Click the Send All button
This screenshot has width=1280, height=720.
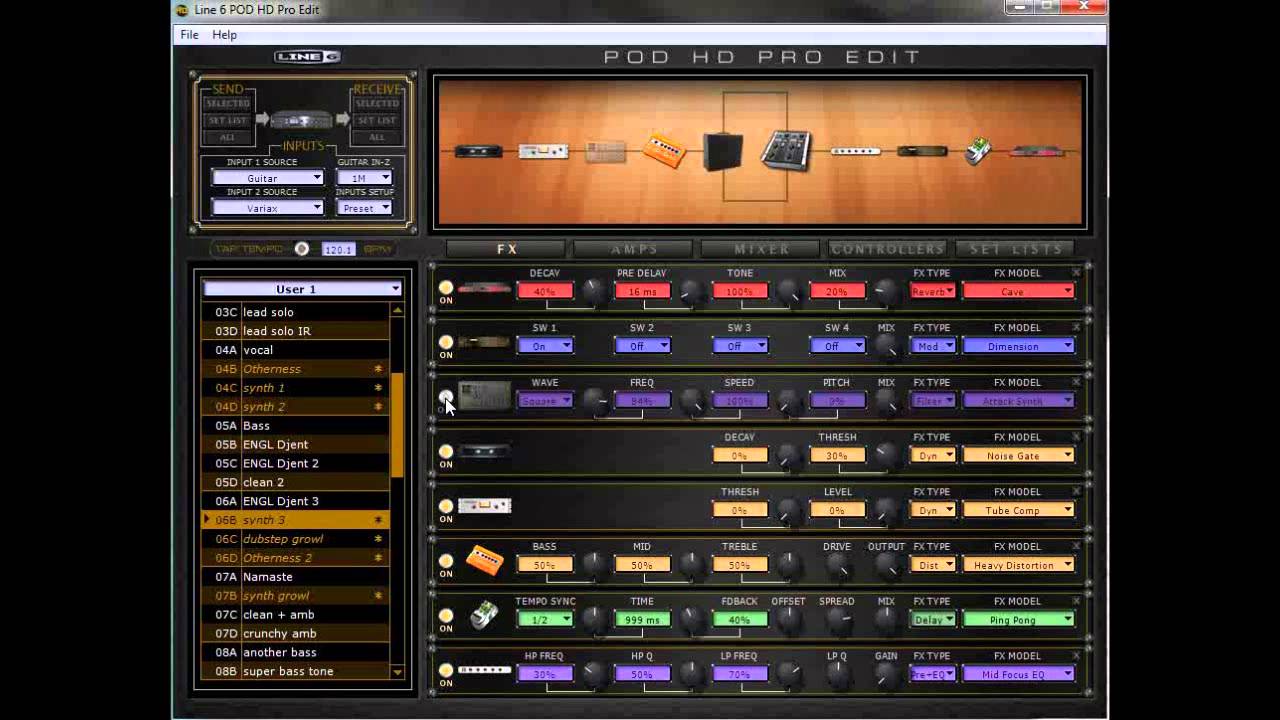point(228,137)
